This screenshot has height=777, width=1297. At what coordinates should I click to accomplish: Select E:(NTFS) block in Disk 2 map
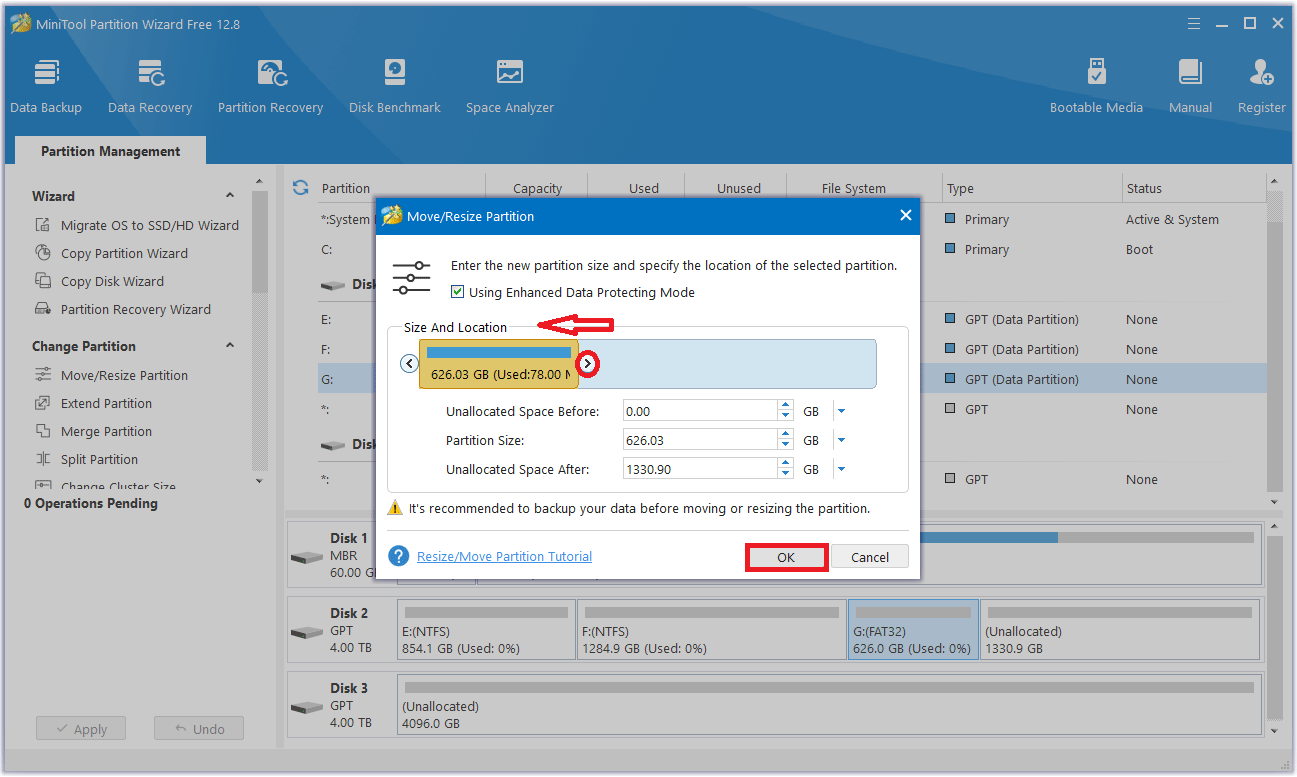(486, 629)
